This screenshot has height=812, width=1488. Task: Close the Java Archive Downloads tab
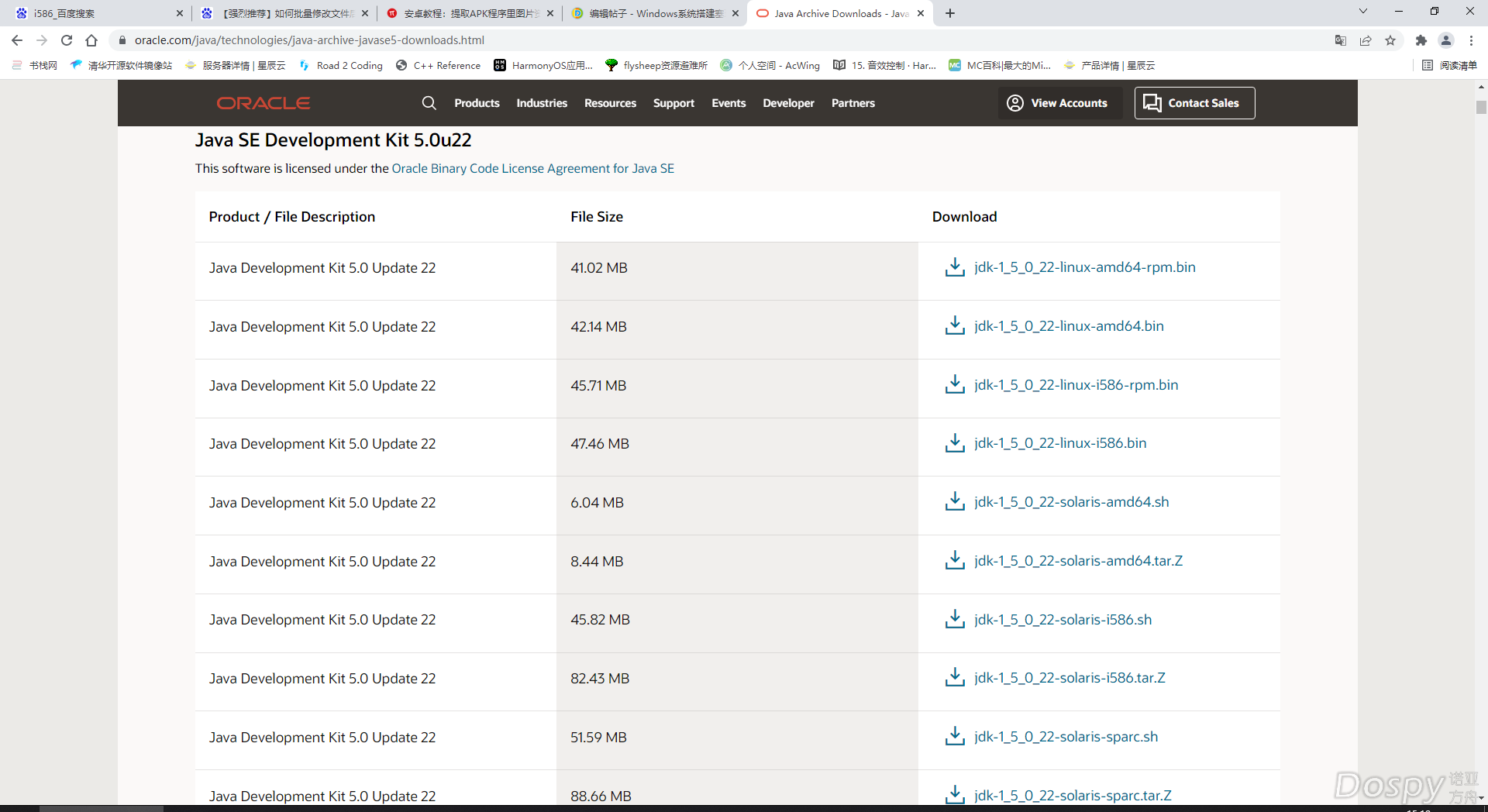click(x=921, y=13)
